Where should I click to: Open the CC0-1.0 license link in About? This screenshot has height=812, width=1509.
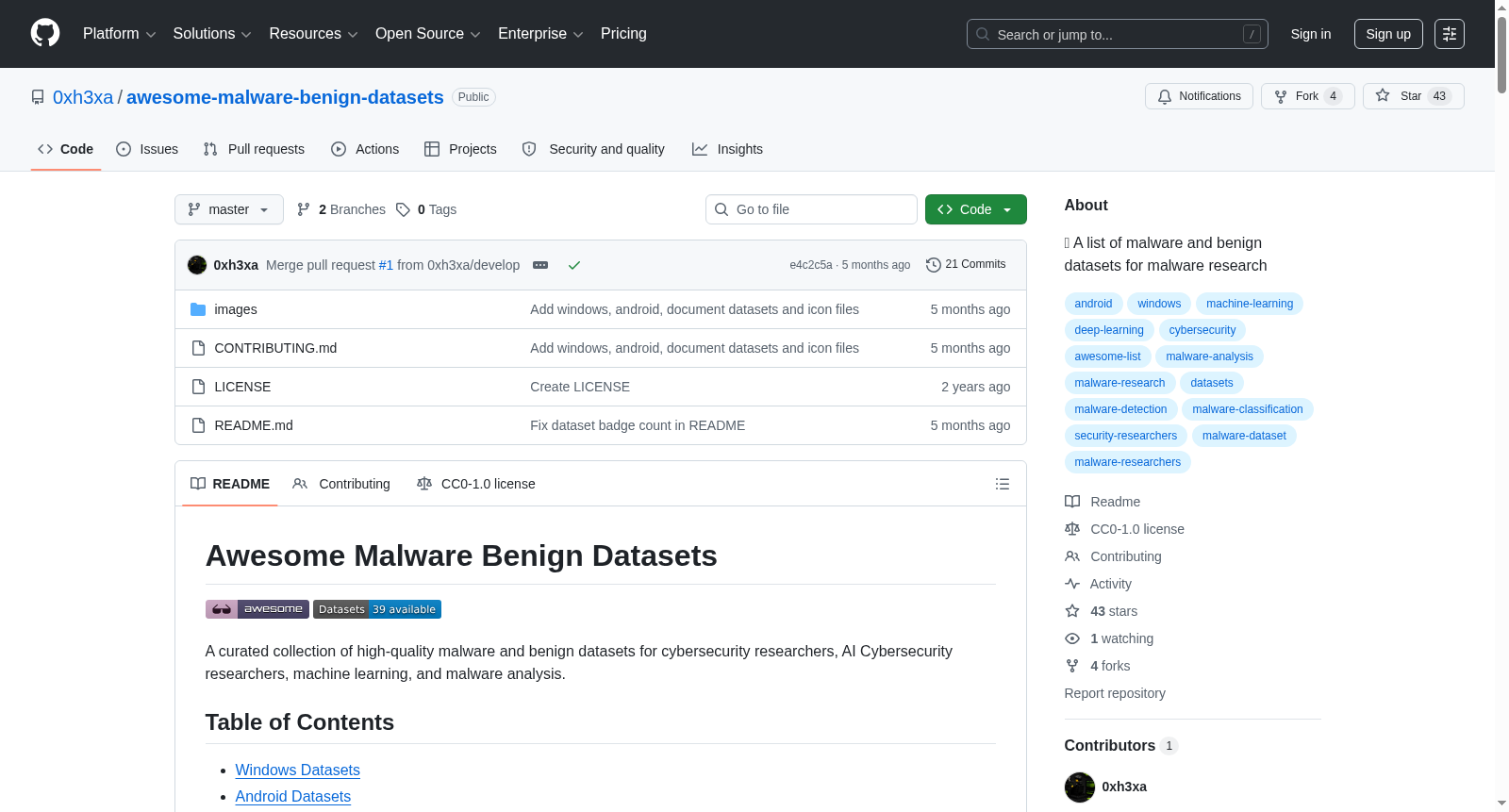point(1124,529)
